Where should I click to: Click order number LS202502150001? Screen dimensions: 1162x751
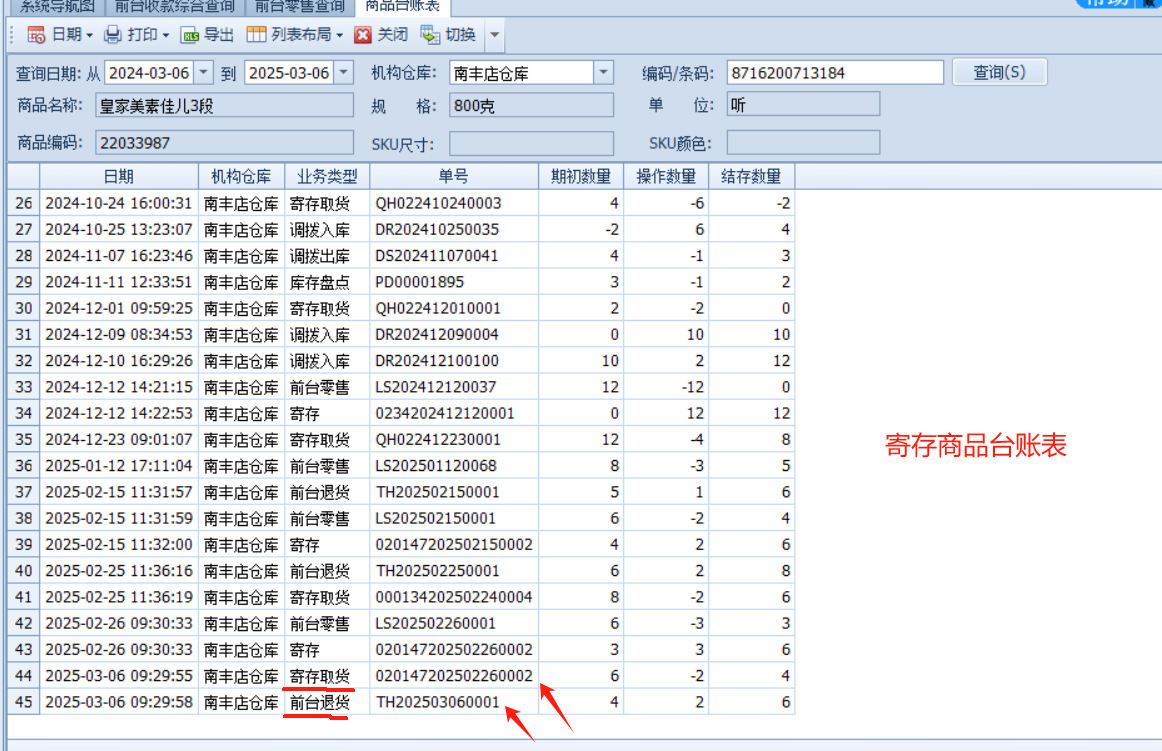[x=436, y=518]
